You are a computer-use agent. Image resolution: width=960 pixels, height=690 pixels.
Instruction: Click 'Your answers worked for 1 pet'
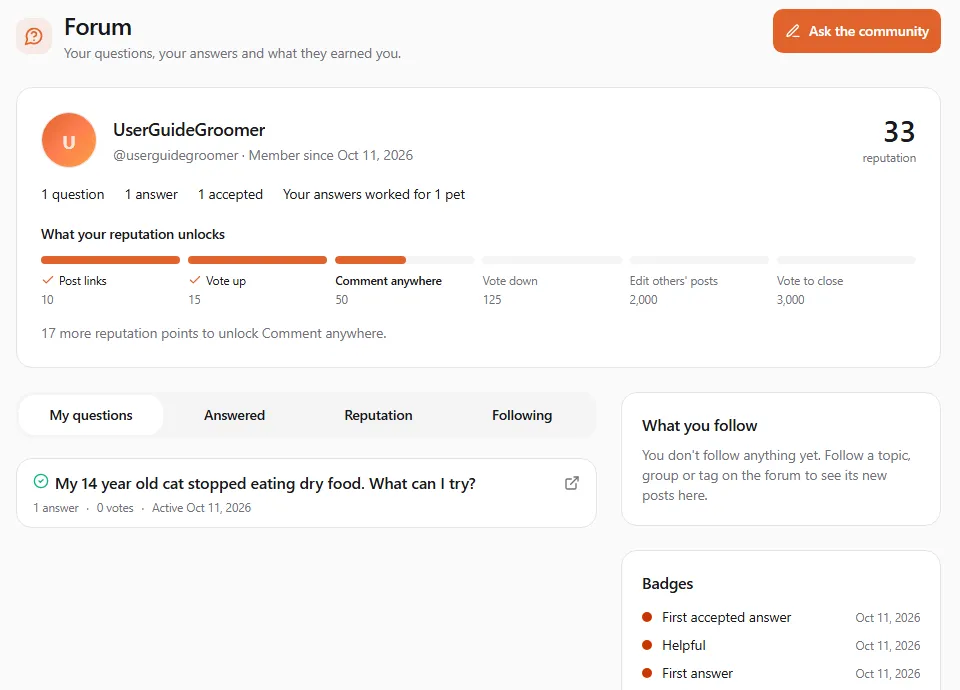point(374,195)
